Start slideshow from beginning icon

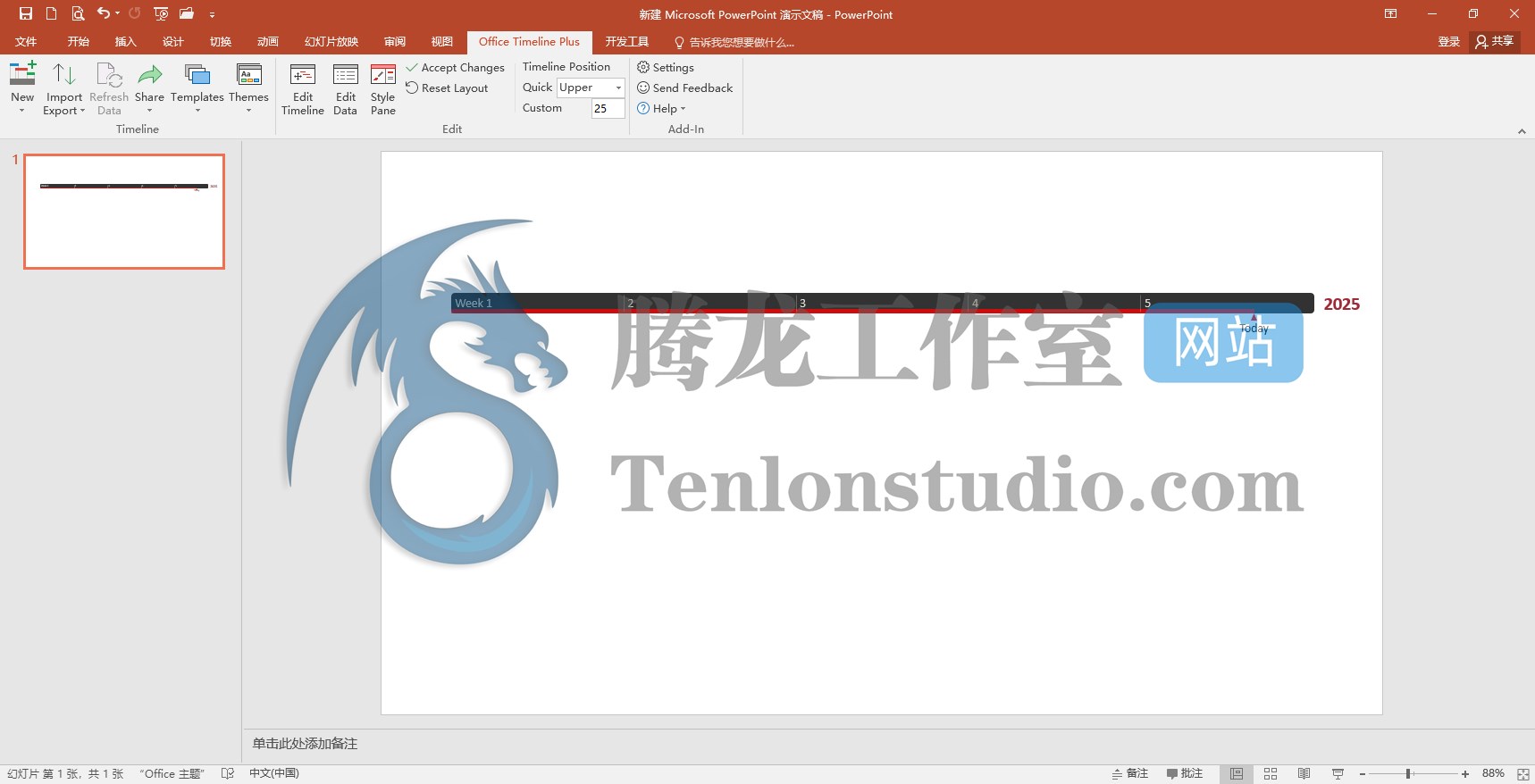[161, 13]
